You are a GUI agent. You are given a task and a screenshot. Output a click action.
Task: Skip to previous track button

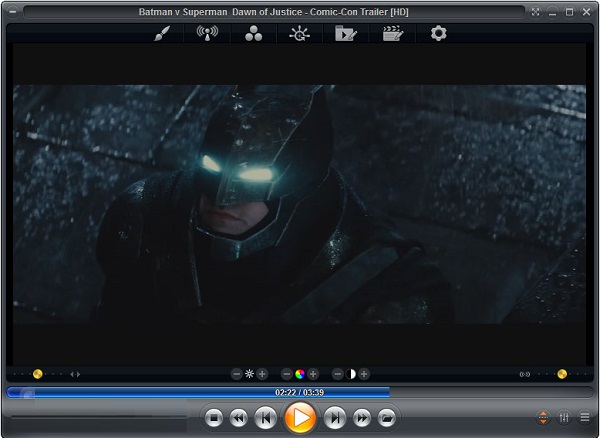pyautogui.click(x=265, y=417)
